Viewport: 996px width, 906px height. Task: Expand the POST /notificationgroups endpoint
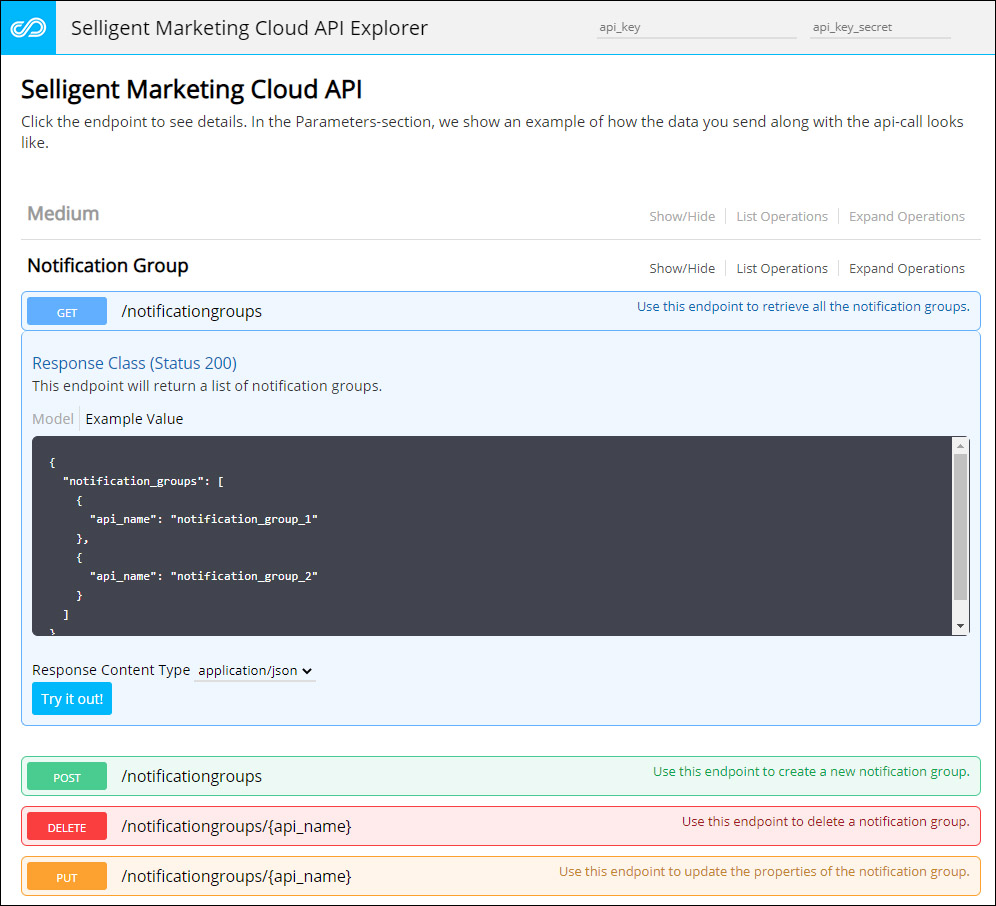tap(191, 776)
